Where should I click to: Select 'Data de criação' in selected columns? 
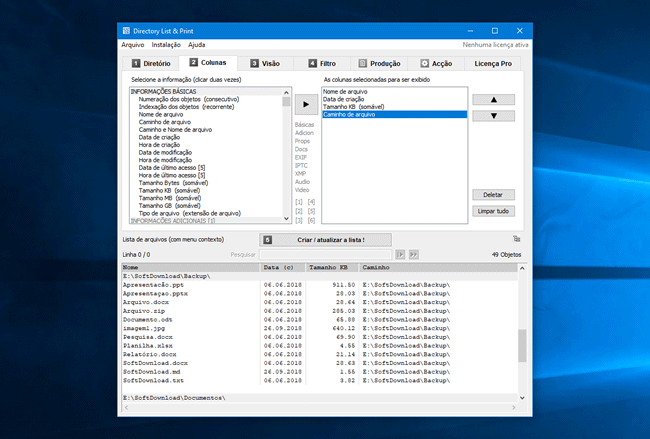point(394,99)
